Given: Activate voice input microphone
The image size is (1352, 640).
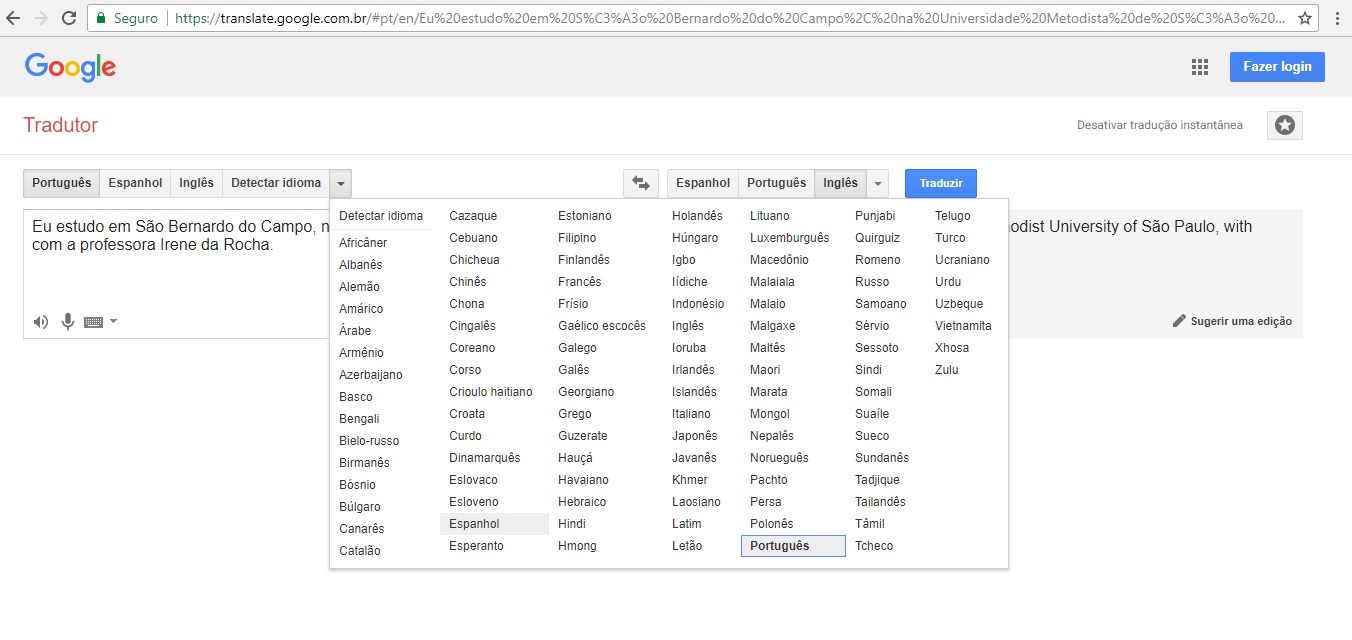Looking at the screenshot, I should (67, 321).
